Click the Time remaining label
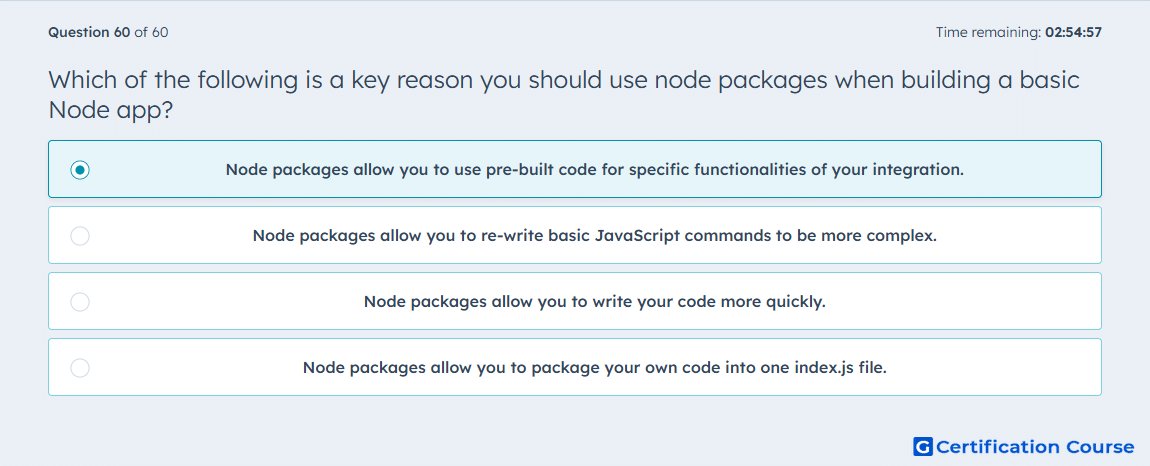Screen dimensions: 1150x466 tap(989, 32)
